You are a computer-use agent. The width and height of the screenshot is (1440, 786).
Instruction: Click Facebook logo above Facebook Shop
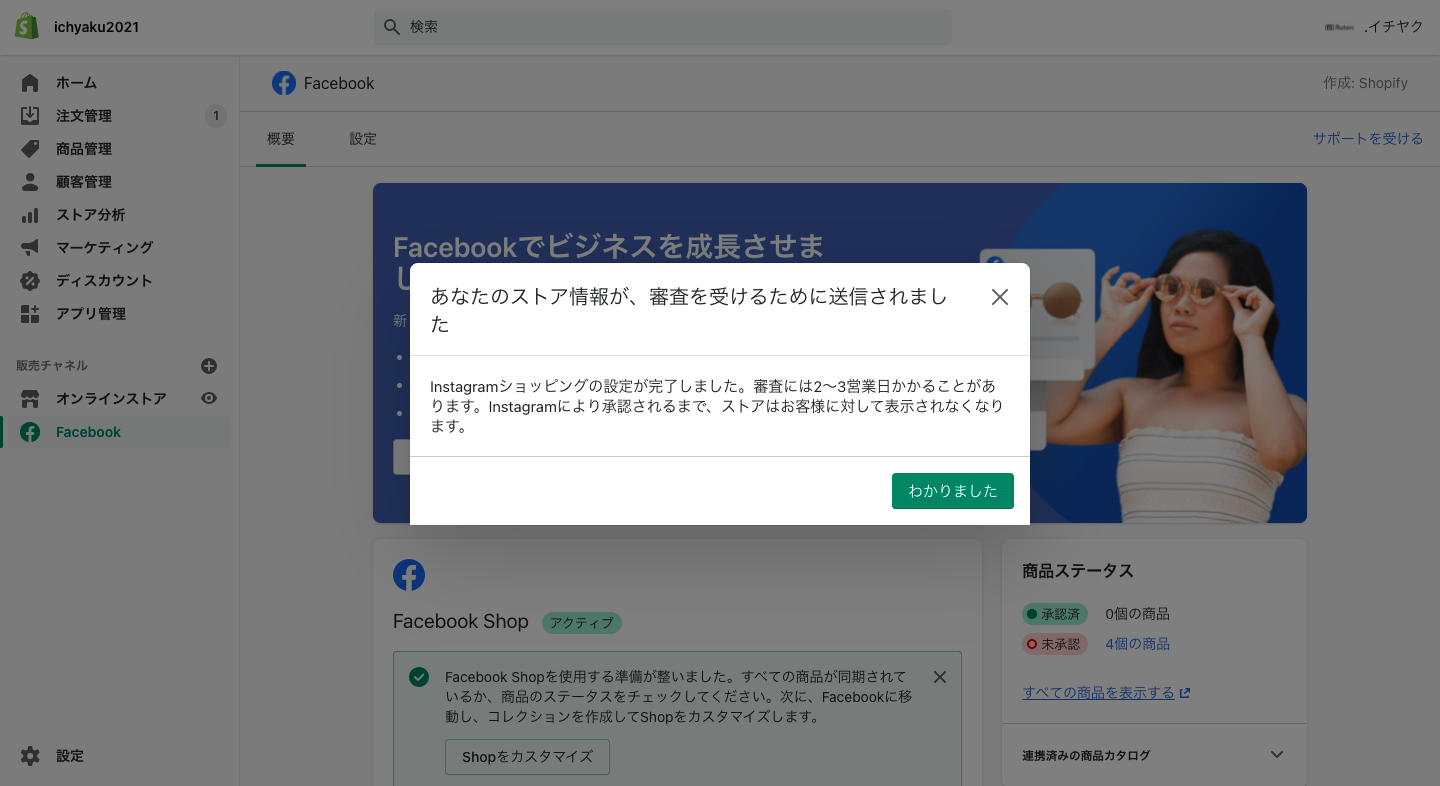[409, 575]
